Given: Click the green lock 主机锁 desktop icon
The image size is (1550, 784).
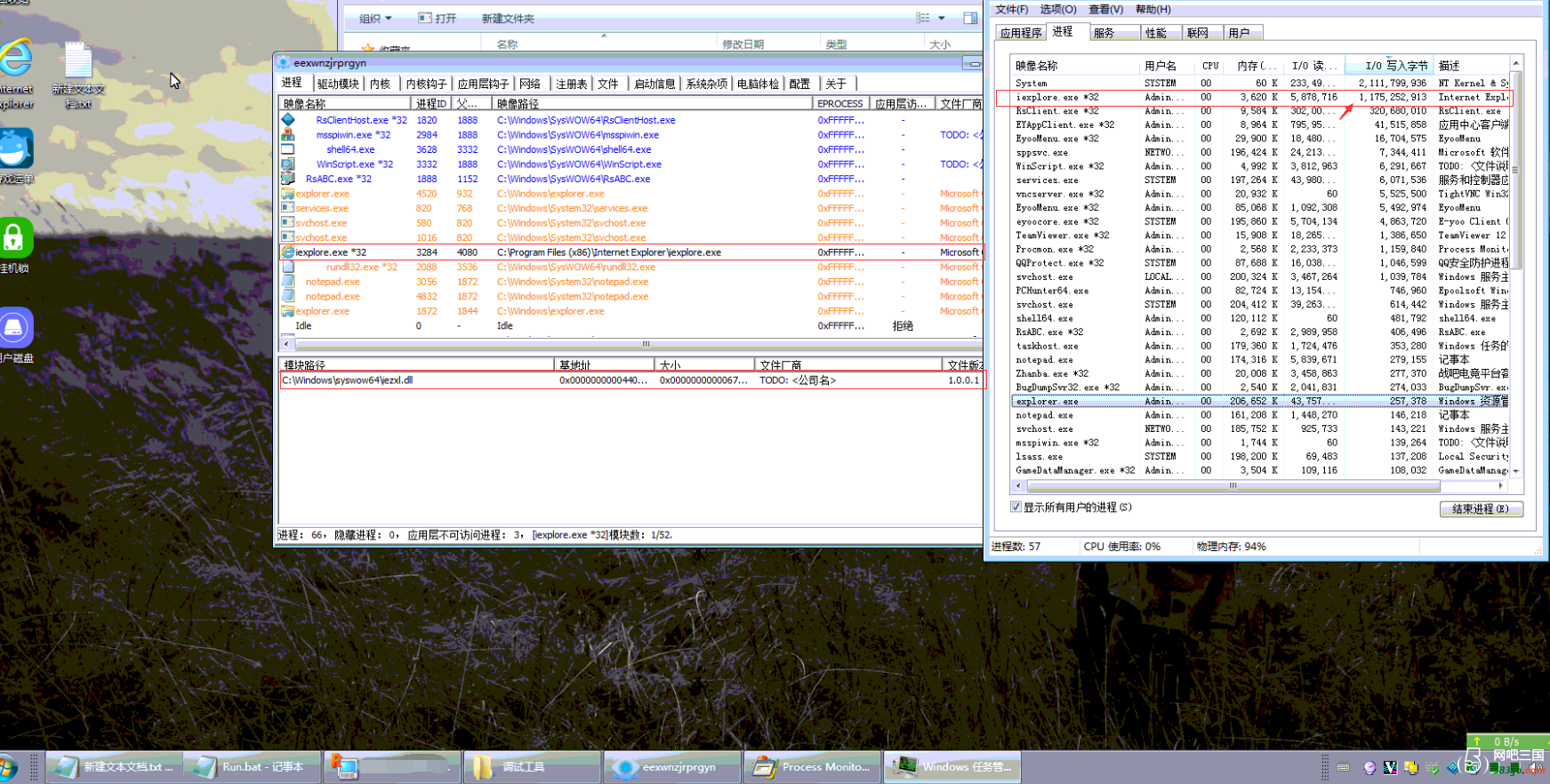Looking at the screenshot, I should pos(16,237).
